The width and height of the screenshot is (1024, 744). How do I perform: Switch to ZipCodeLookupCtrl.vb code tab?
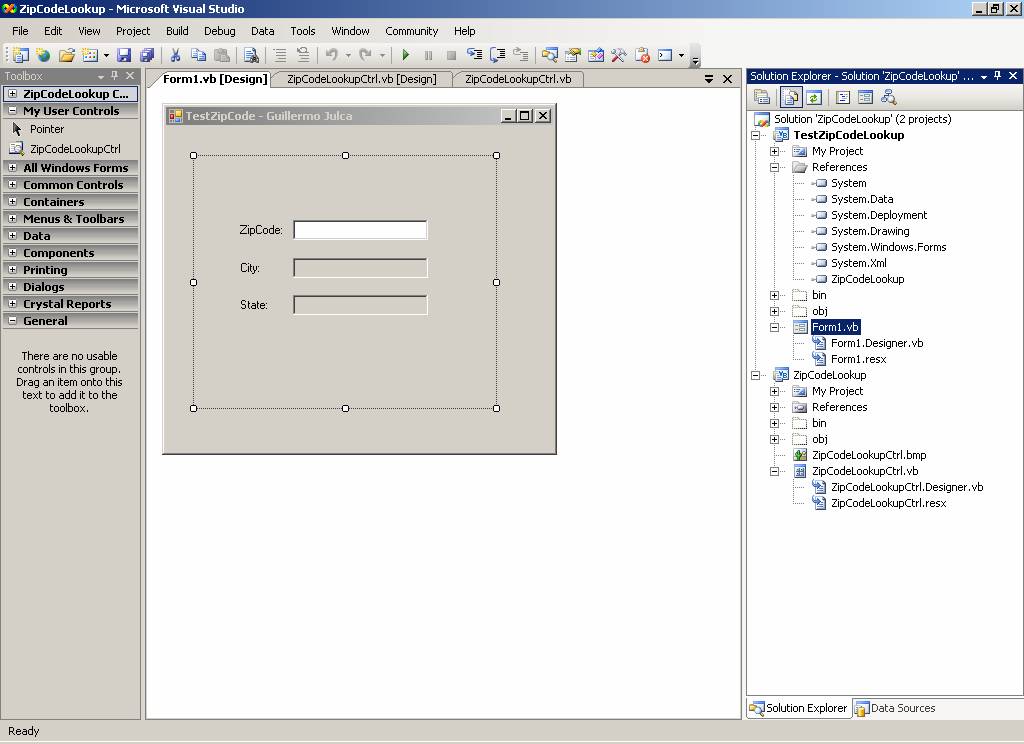(x=517, y=79)
